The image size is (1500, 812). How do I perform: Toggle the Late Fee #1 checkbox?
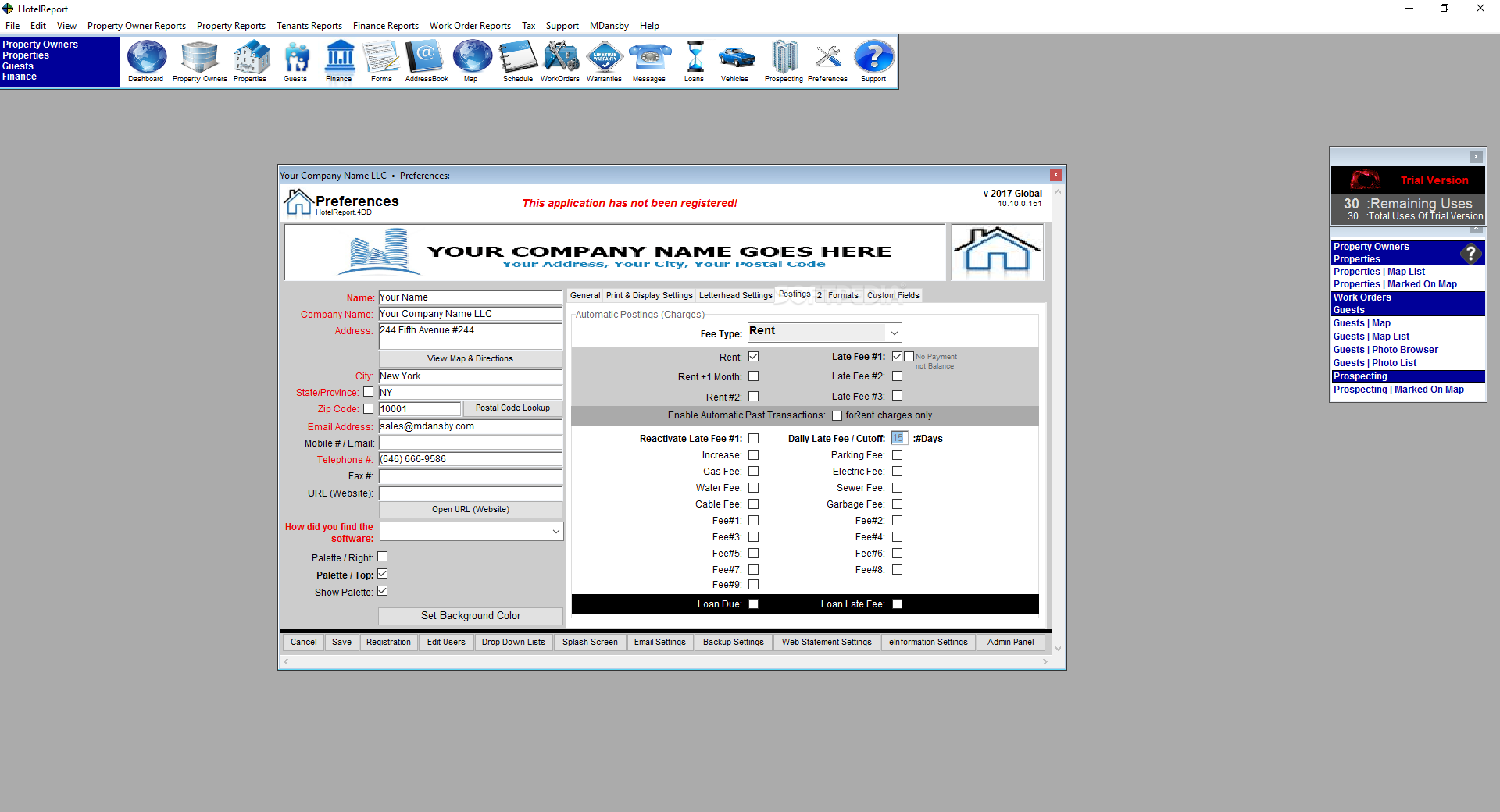(x=897, y=357)
